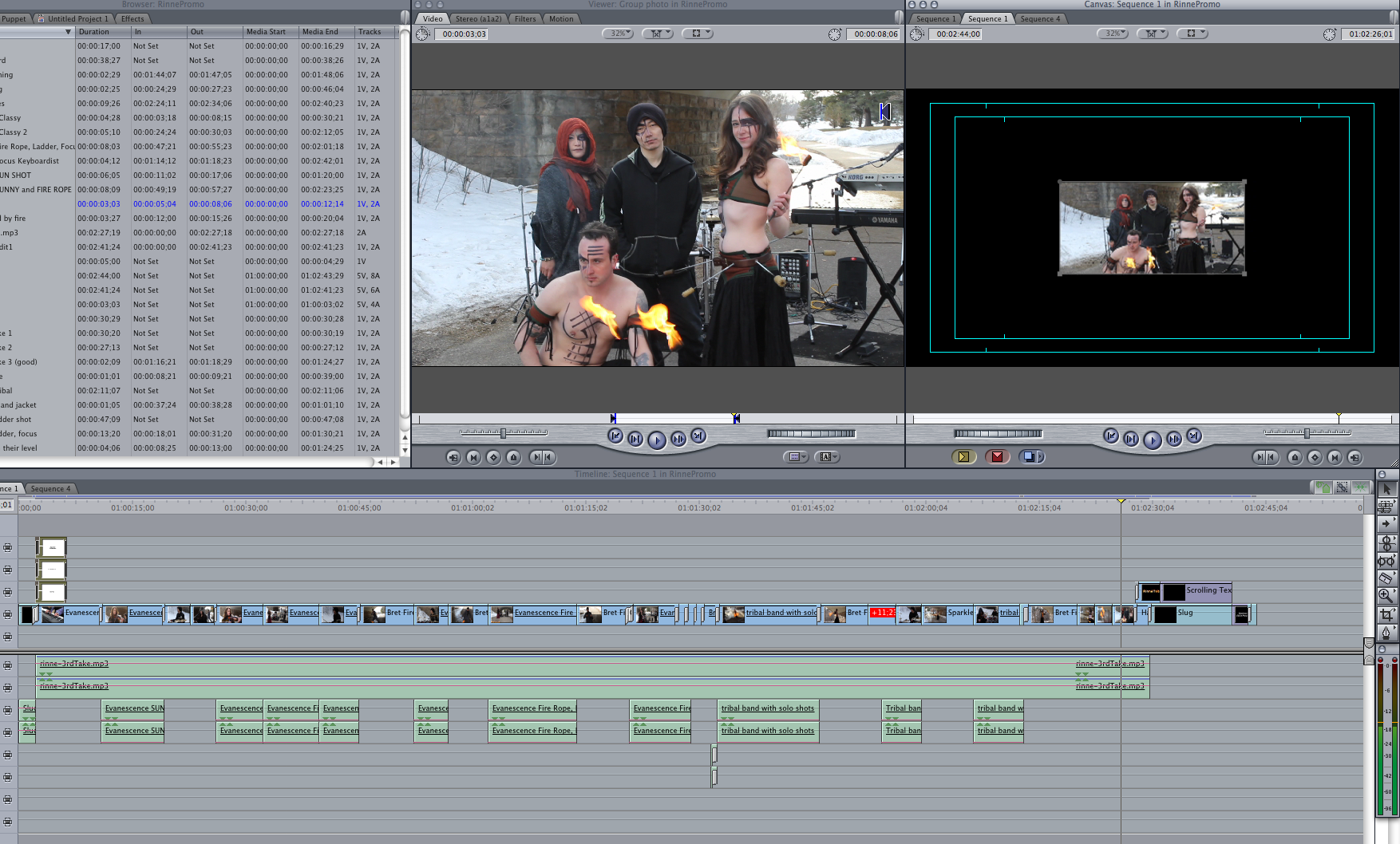Click the Viewer current timecode field 00:00:08;06
1400x844 pixels.
(x=876, y=34)
